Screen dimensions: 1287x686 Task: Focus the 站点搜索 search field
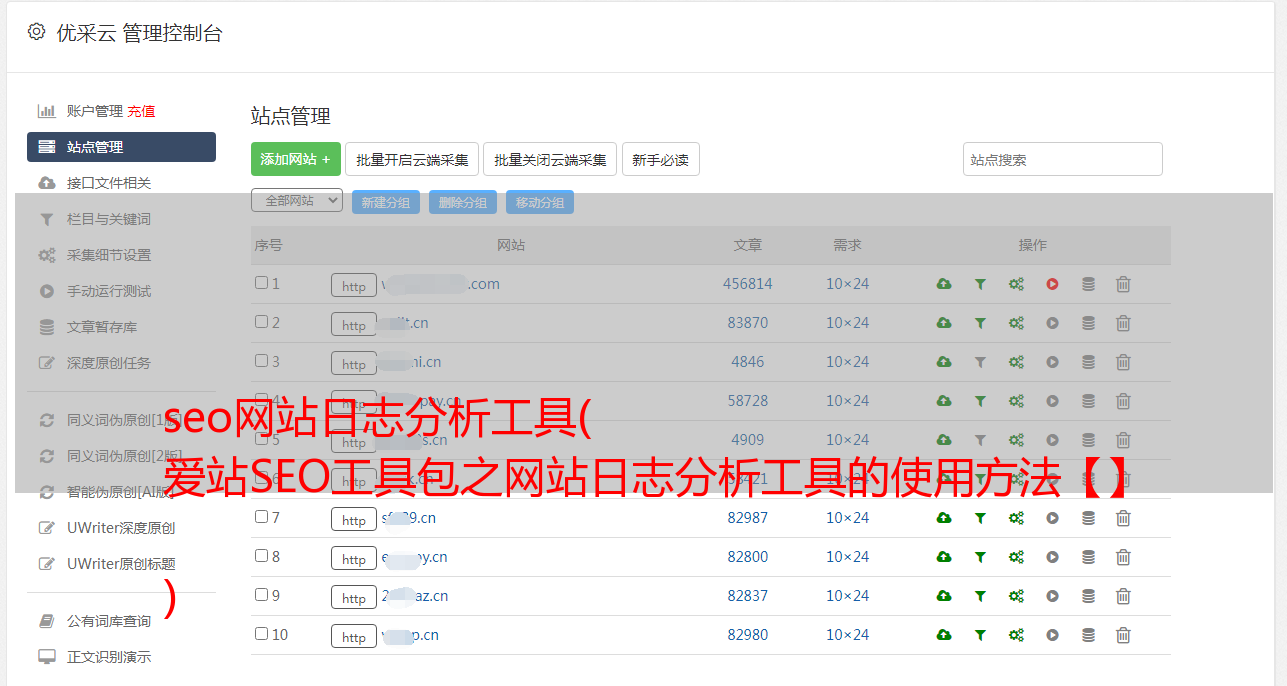[x=1063, y=159]
